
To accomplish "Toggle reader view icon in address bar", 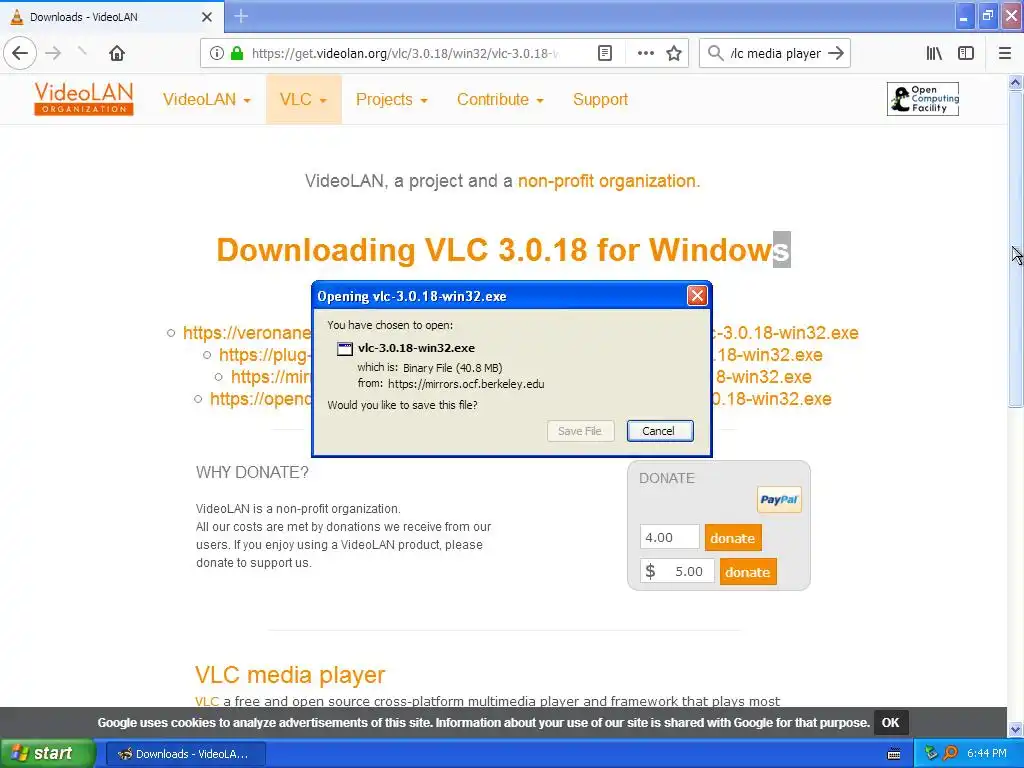I will pyautogui.click(x=605, y=53).
